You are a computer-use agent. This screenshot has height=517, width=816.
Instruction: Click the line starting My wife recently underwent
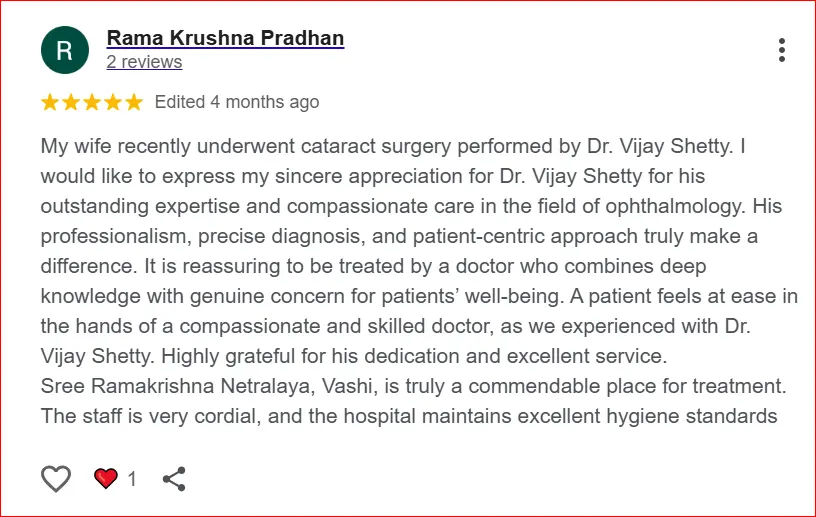pos(393,146)
